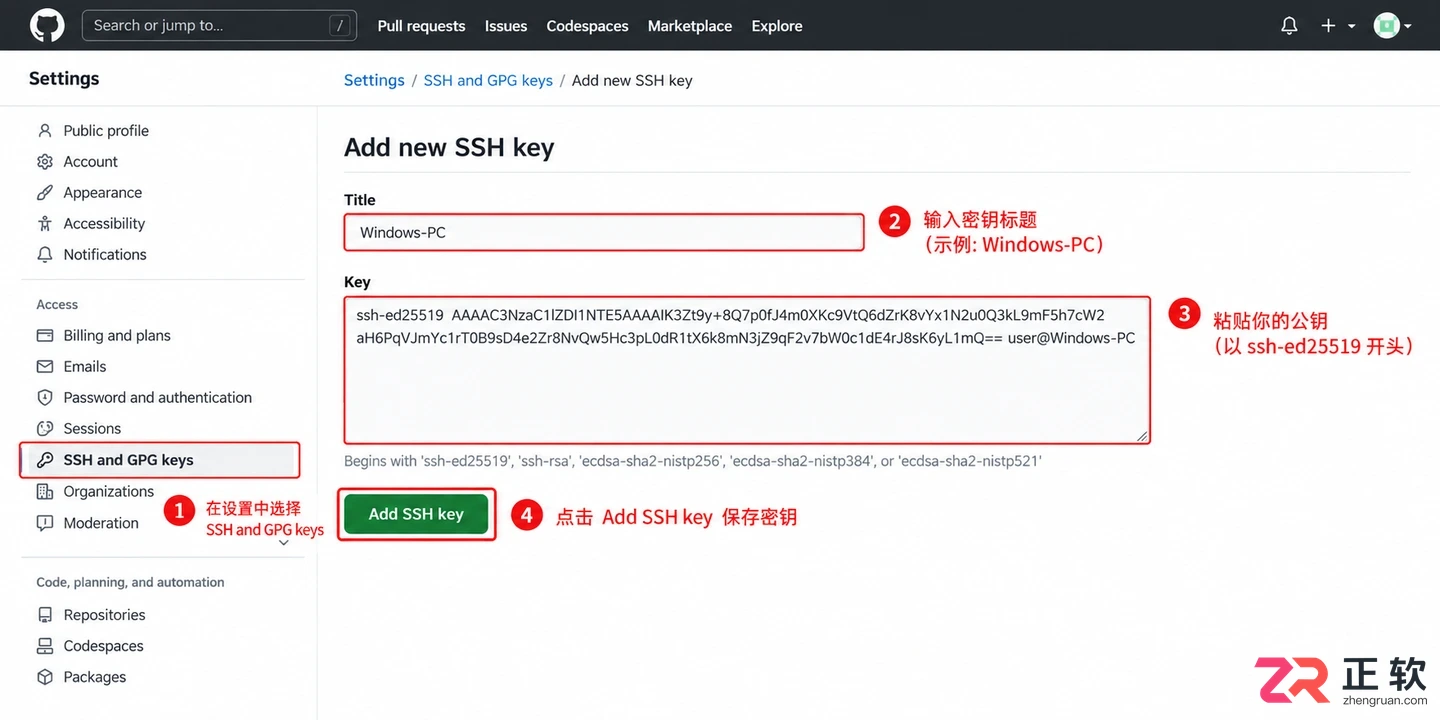Click the Codespaces icon in sidebar
Image resolution: width=1440 pixels, height=720 pixels.
(x=44, y=646)
